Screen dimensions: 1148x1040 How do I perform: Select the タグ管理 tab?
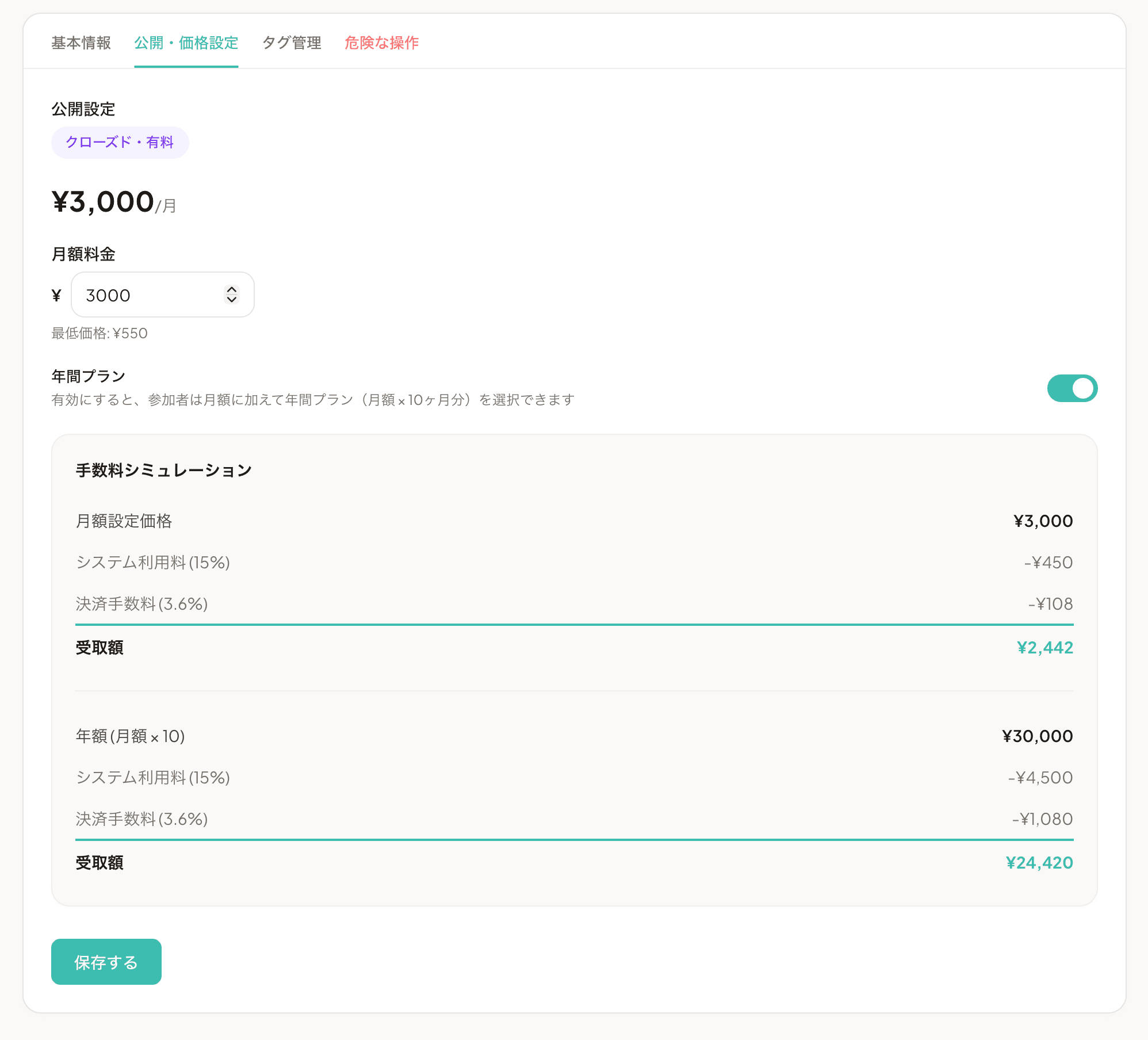[x=292, y=43]
